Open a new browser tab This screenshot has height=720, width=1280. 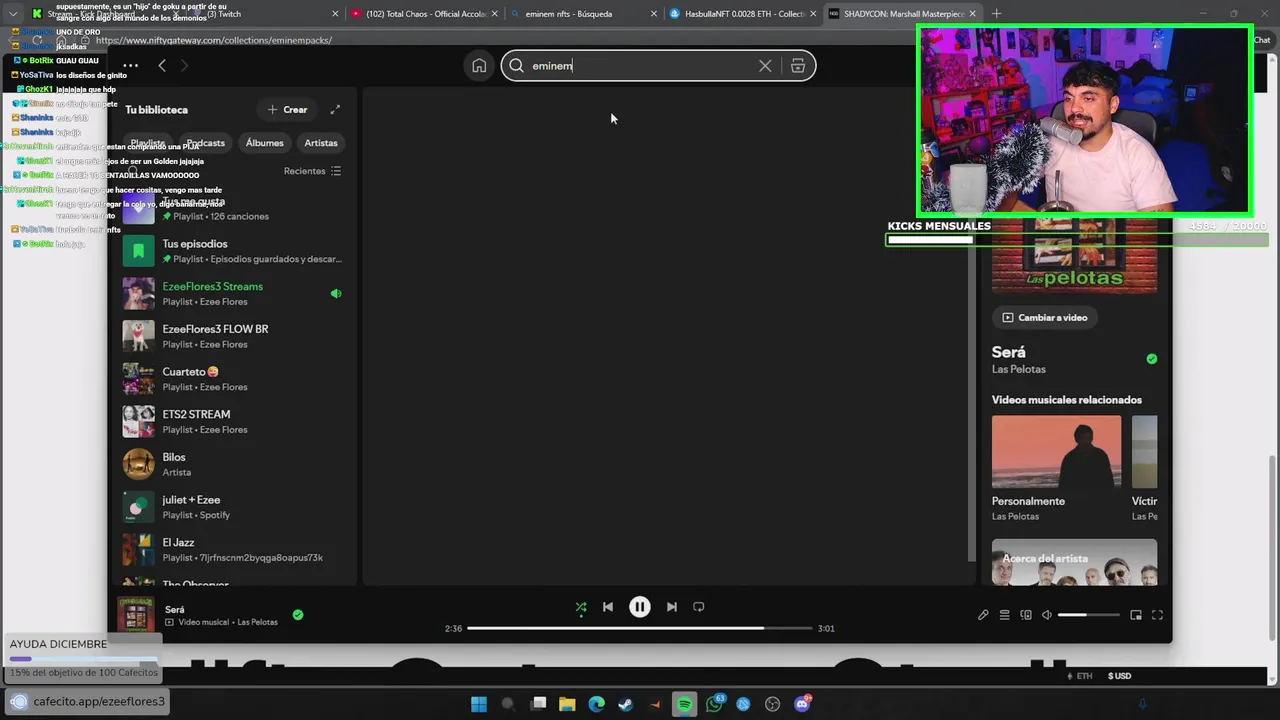click(996, 14)
